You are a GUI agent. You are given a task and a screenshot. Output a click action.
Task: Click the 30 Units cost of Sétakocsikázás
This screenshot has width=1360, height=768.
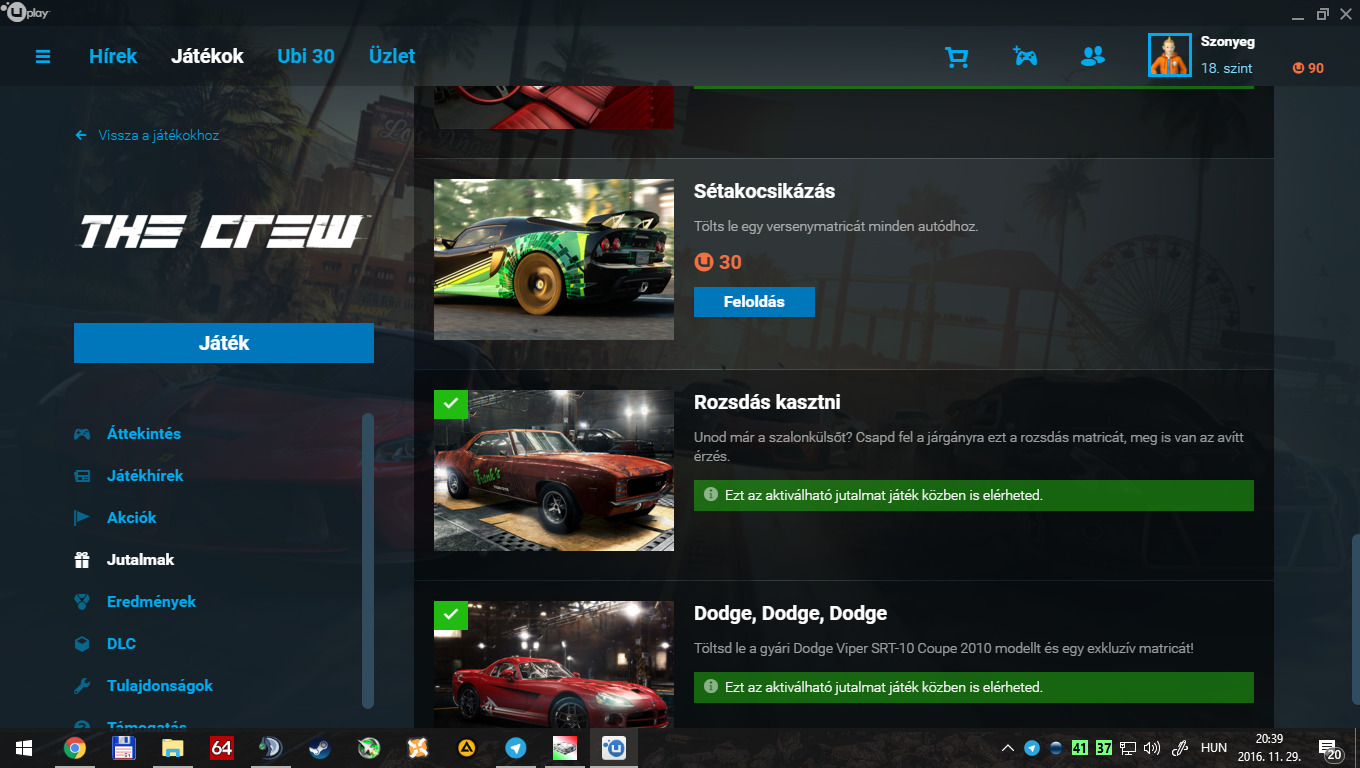718,262
